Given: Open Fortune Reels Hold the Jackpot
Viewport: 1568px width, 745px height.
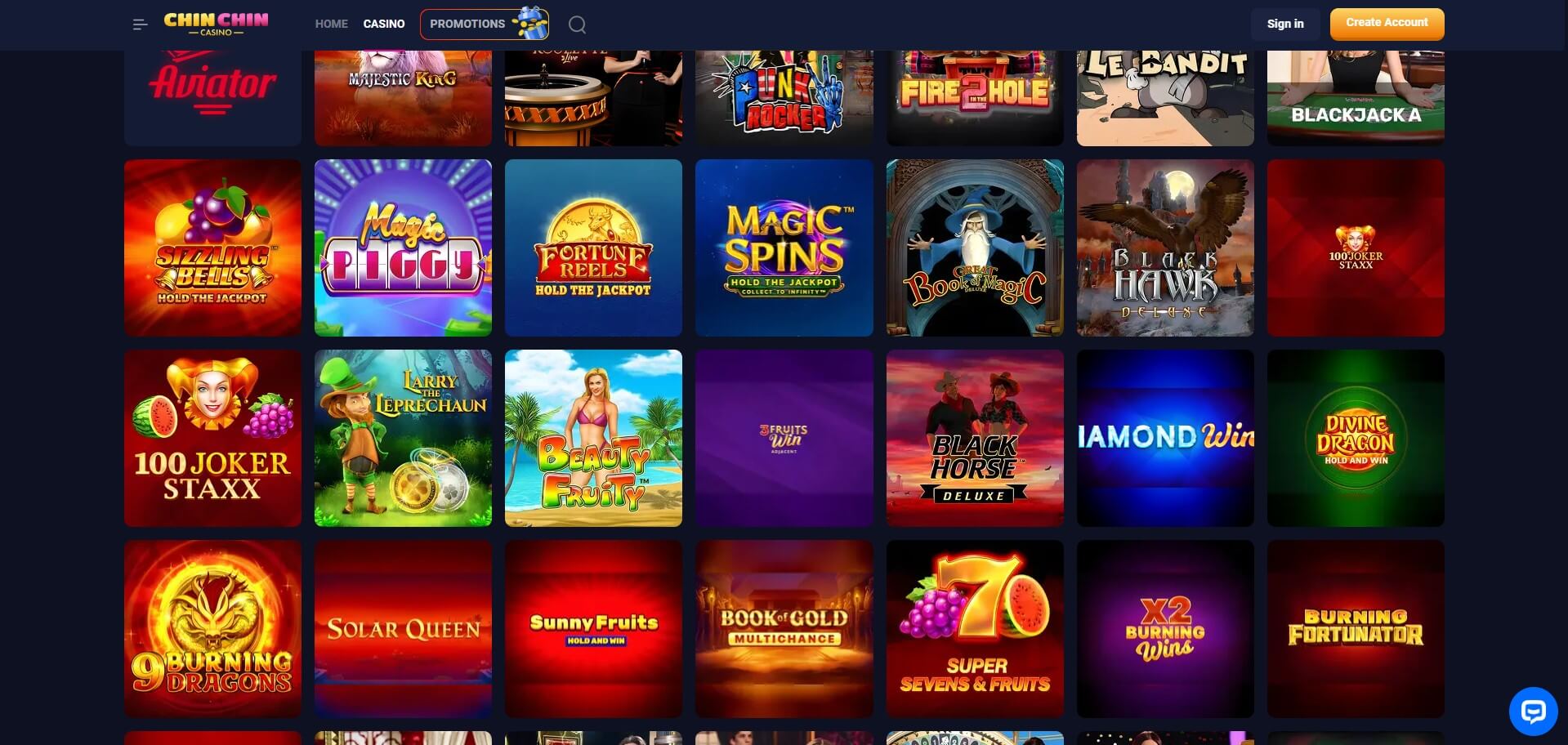Looking at the screenshot, I should click(593, 248).
